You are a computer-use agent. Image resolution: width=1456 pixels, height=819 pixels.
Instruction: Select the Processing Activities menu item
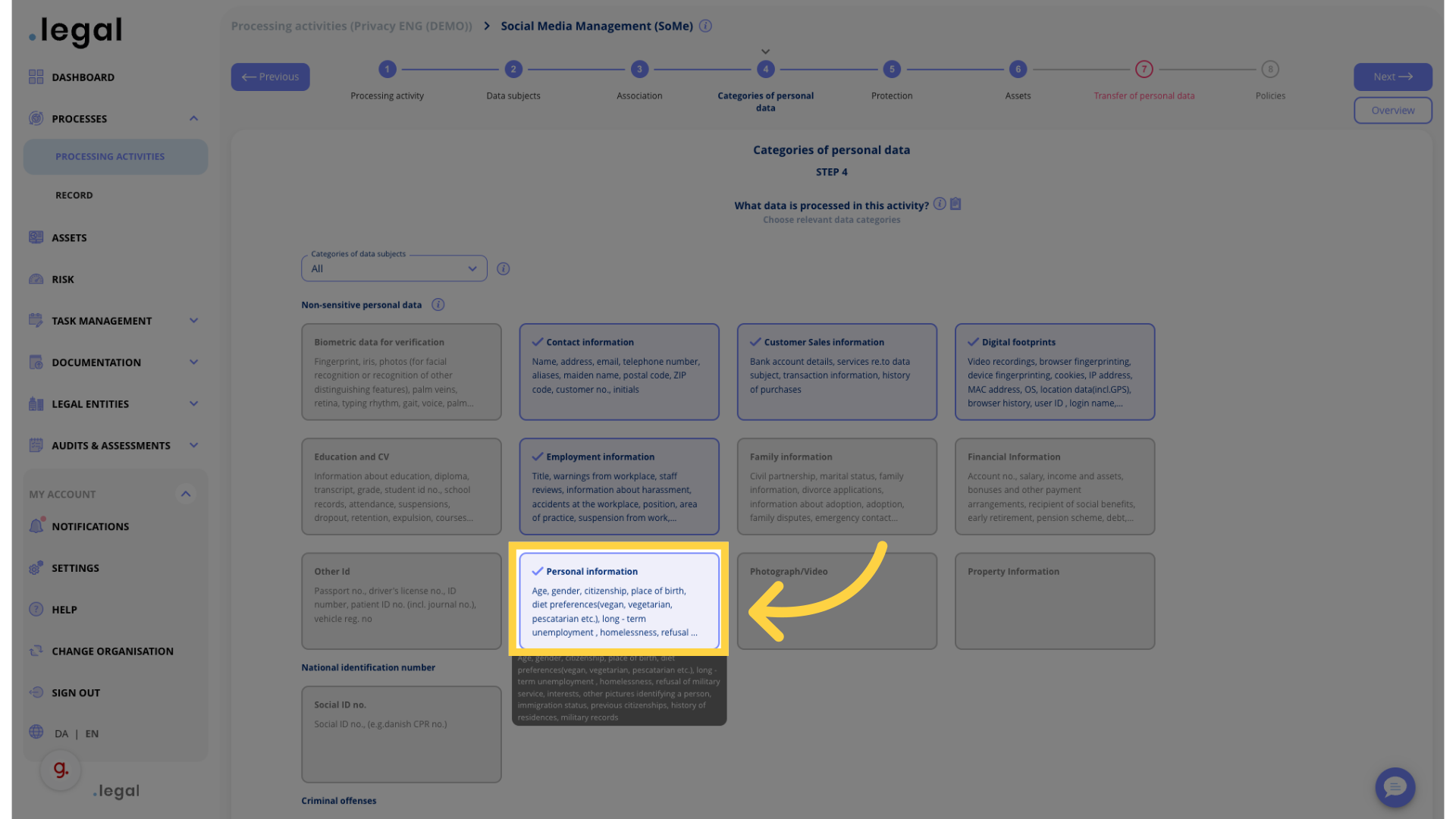pyautogui.click(x=109, y=158)
